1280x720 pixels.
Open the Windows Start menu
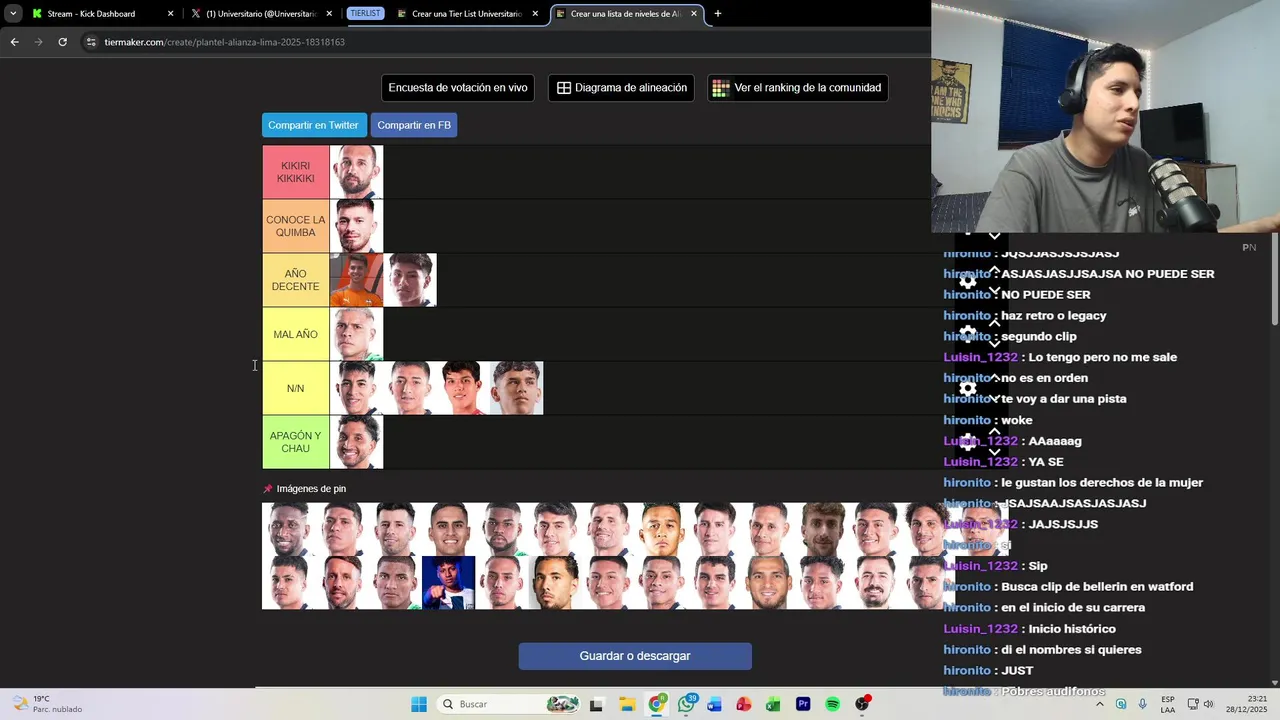pyautogui.click(x=419, y=704)
